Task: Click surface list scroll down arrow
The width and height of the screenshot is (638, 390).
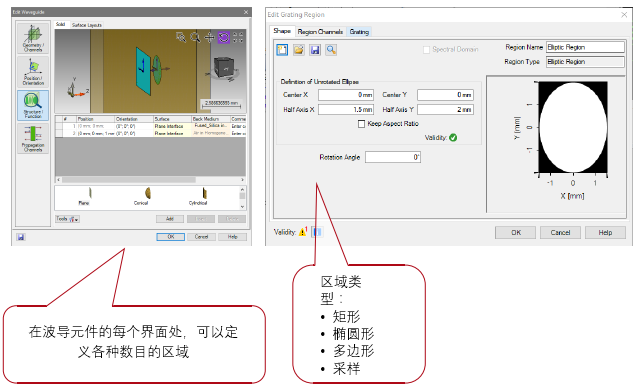Action: coord(243,207)
